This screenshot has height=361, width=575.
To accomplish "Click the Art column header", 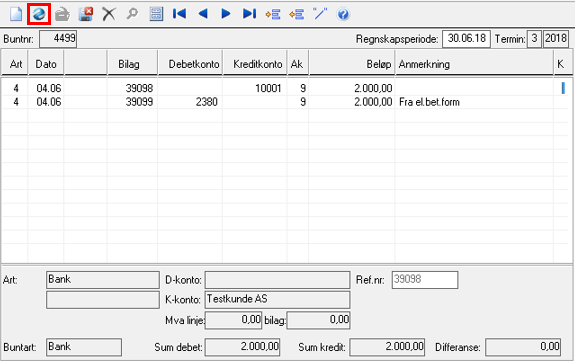I will tap(15, 64).
